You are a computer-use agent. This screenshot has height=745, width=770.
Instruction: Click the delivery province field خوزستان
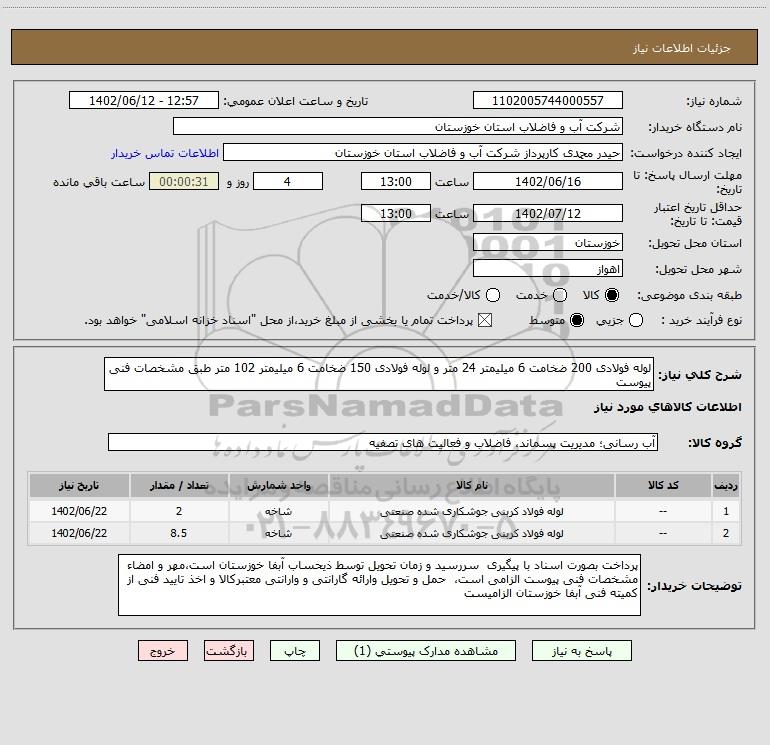click(548, 242)
